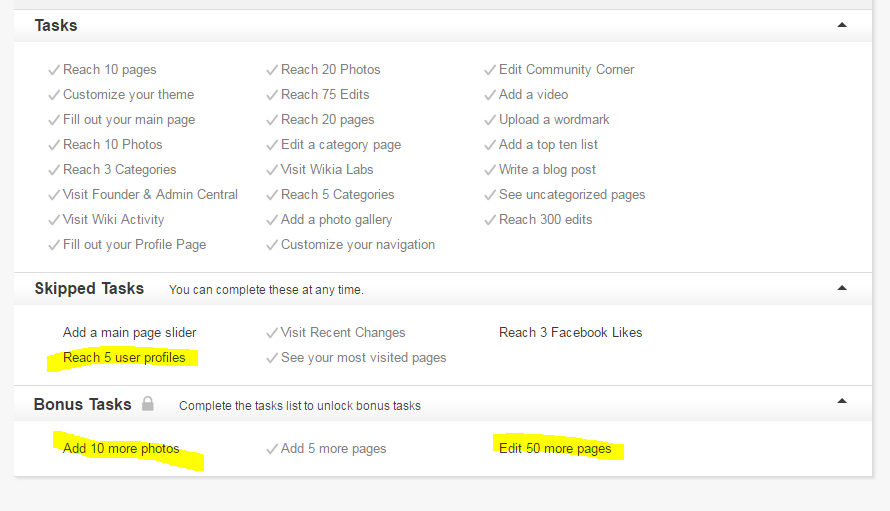Open the Edit 50 more pages task
Viewport: 890px width, 511px height.
click(x=555, y=449)
